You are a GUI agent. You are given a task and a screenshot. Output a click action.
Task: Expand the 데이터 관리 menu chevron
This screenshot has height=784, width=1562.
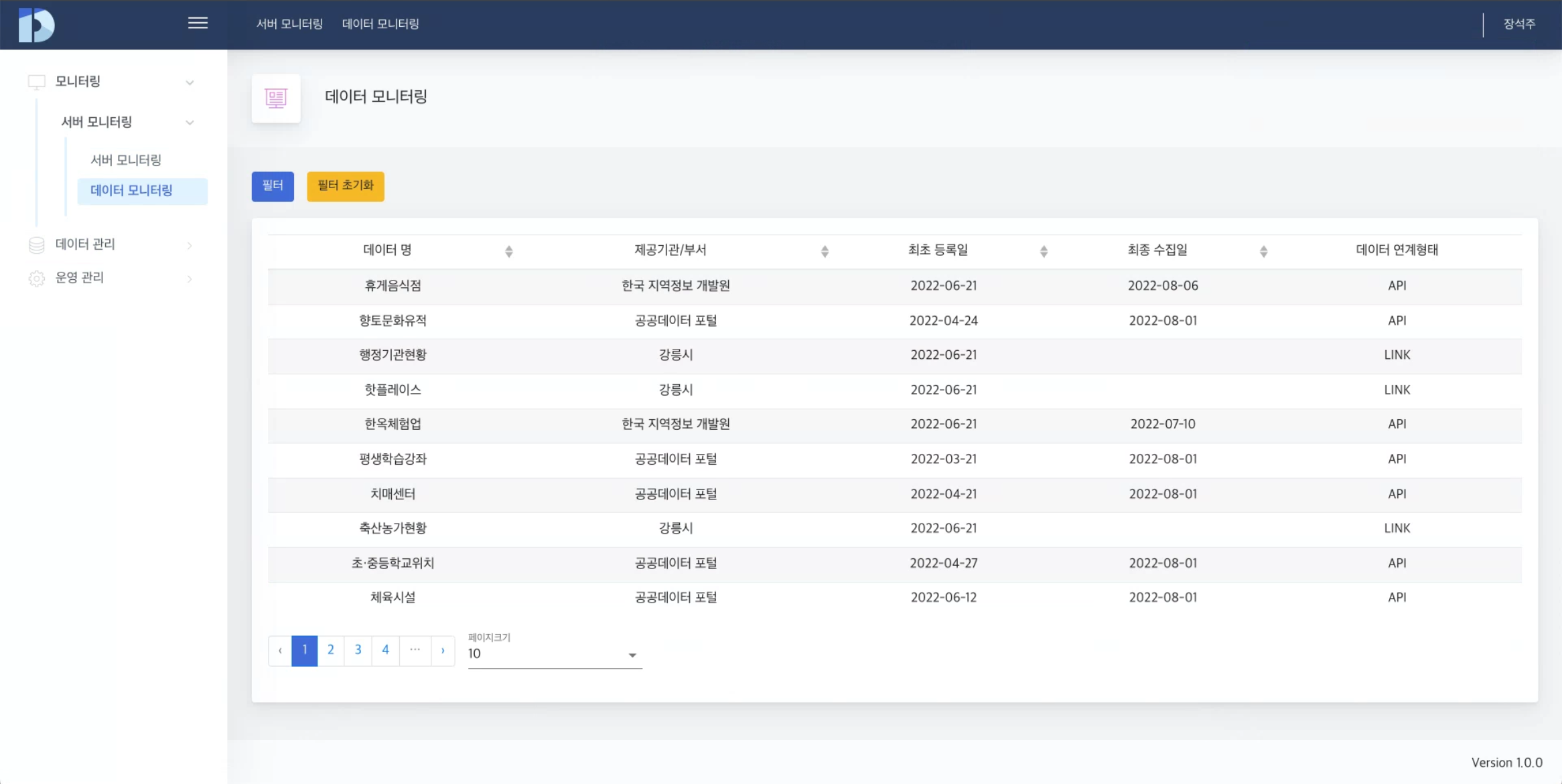coord(190,245)
